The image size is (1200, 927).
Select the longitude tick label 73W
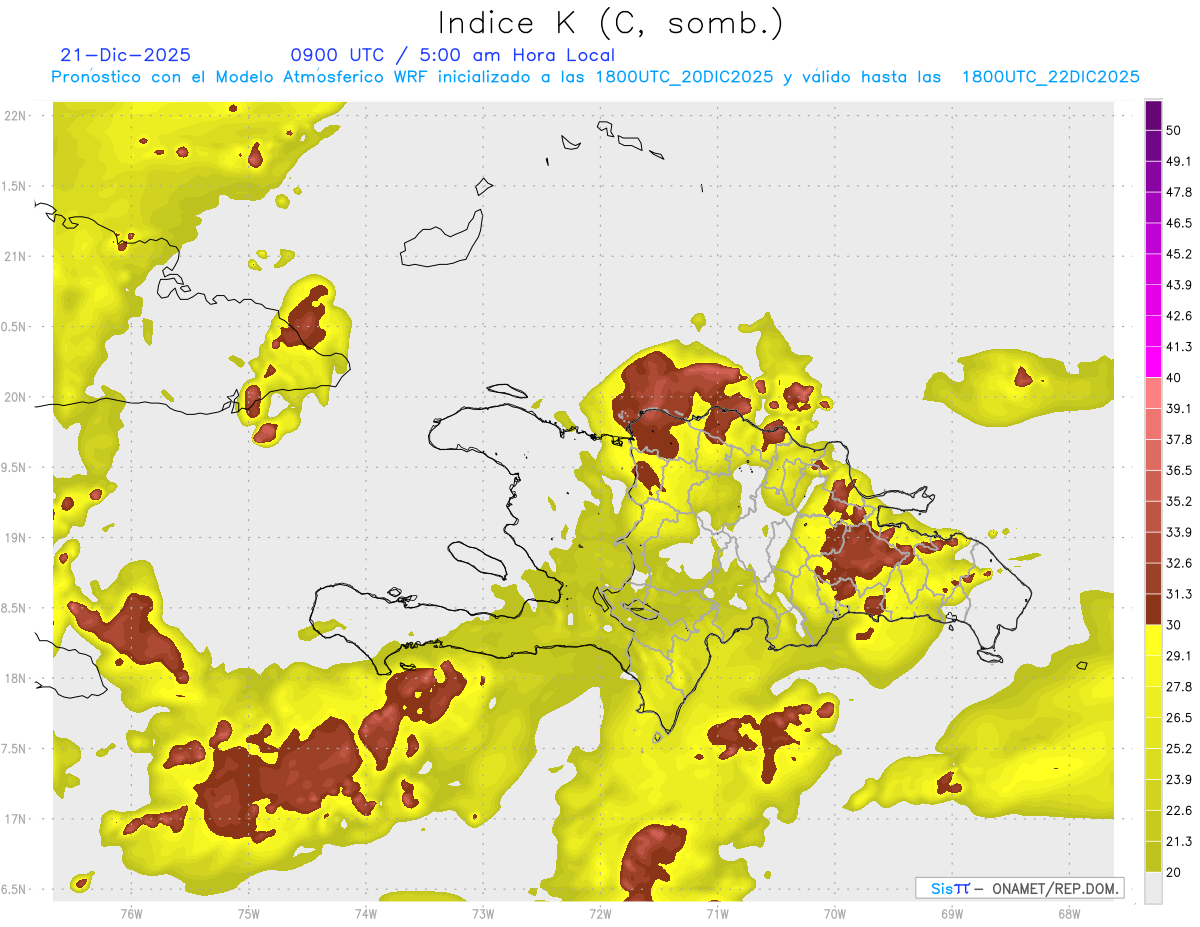pyautogui.click(x=482, y=913)
